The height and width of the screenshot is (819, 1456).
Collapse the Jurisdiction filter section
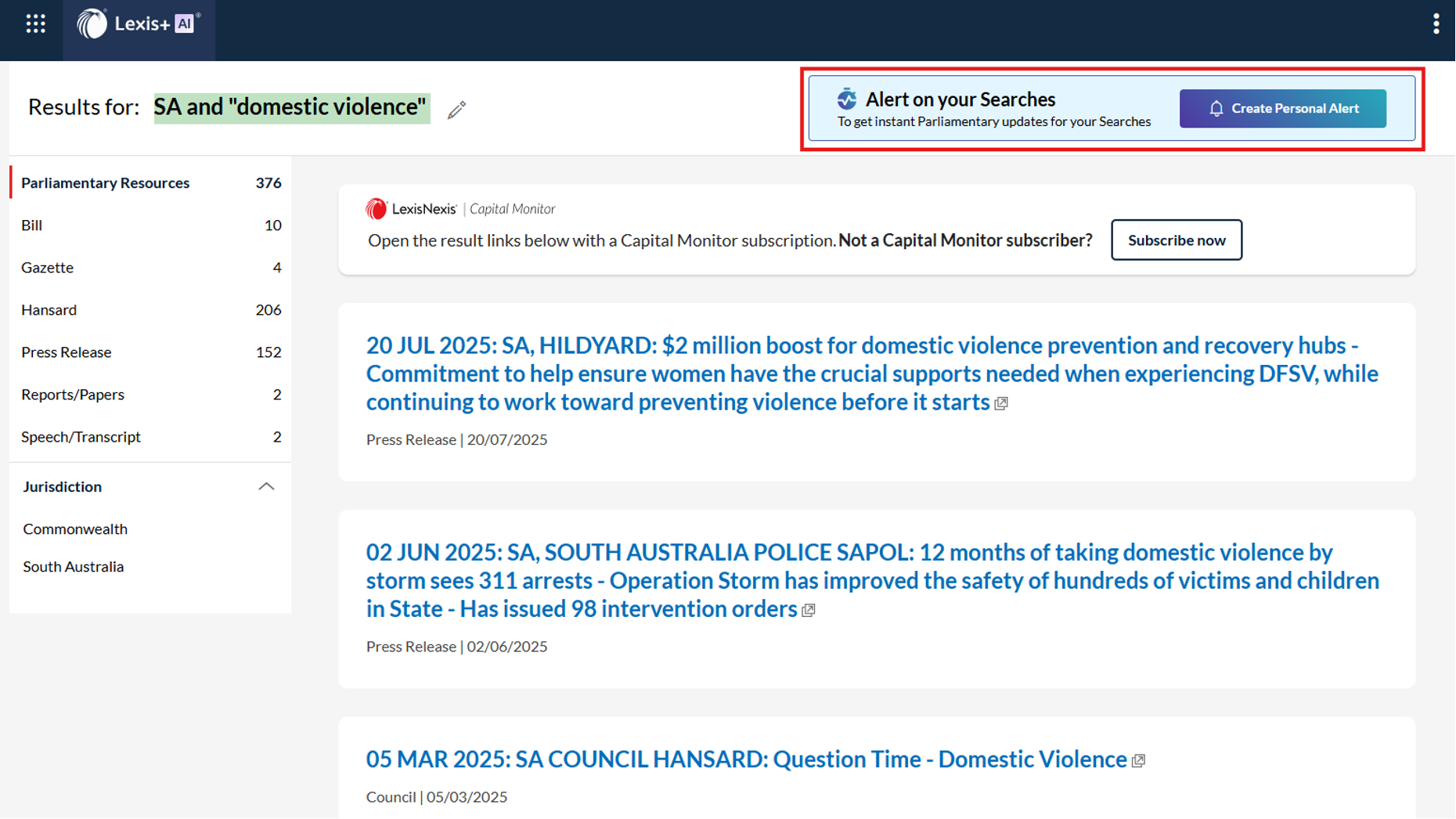(x=266, y=486)
